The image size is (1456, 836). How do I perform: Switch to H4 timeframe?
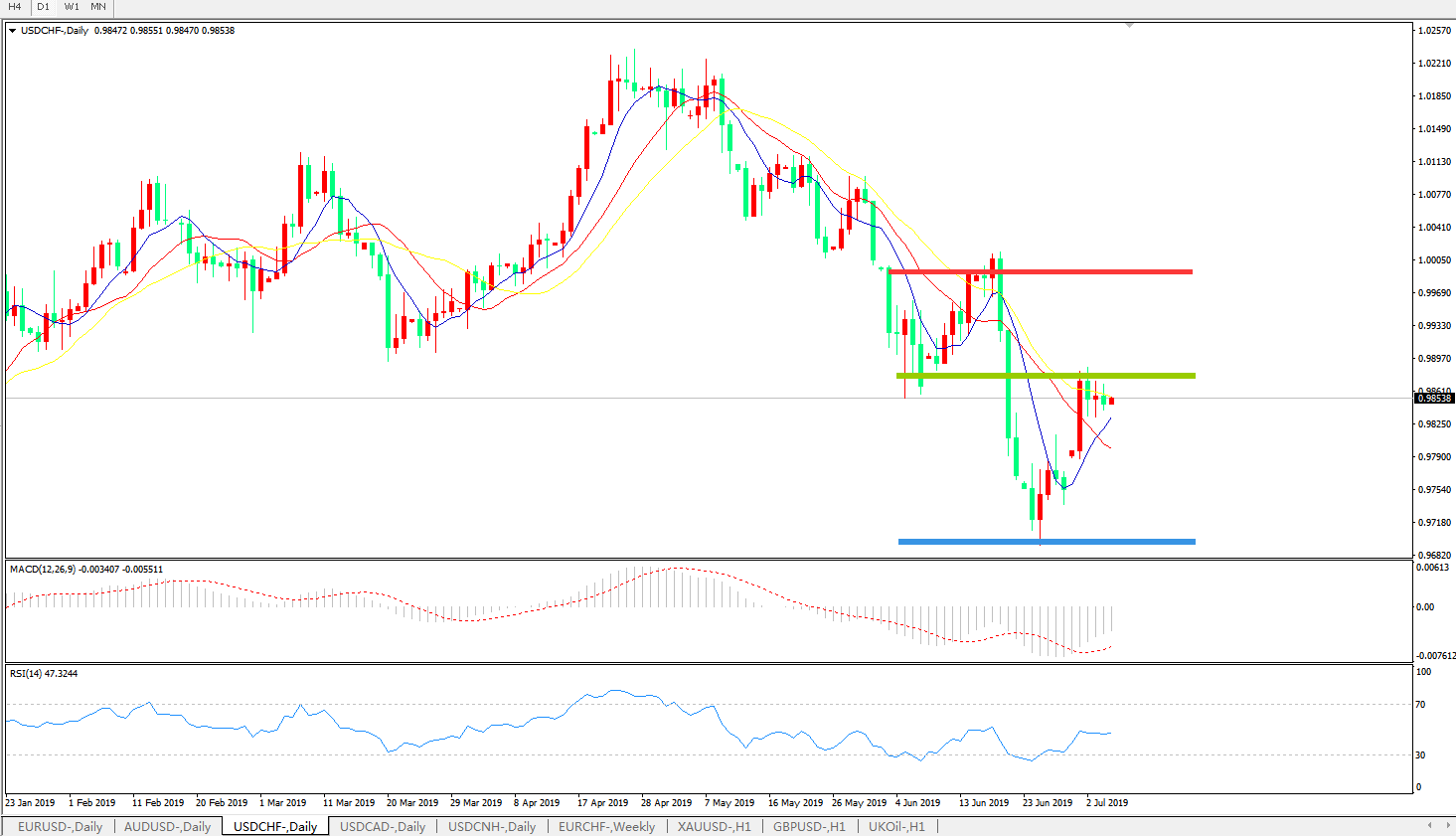(x=15, y=7)
